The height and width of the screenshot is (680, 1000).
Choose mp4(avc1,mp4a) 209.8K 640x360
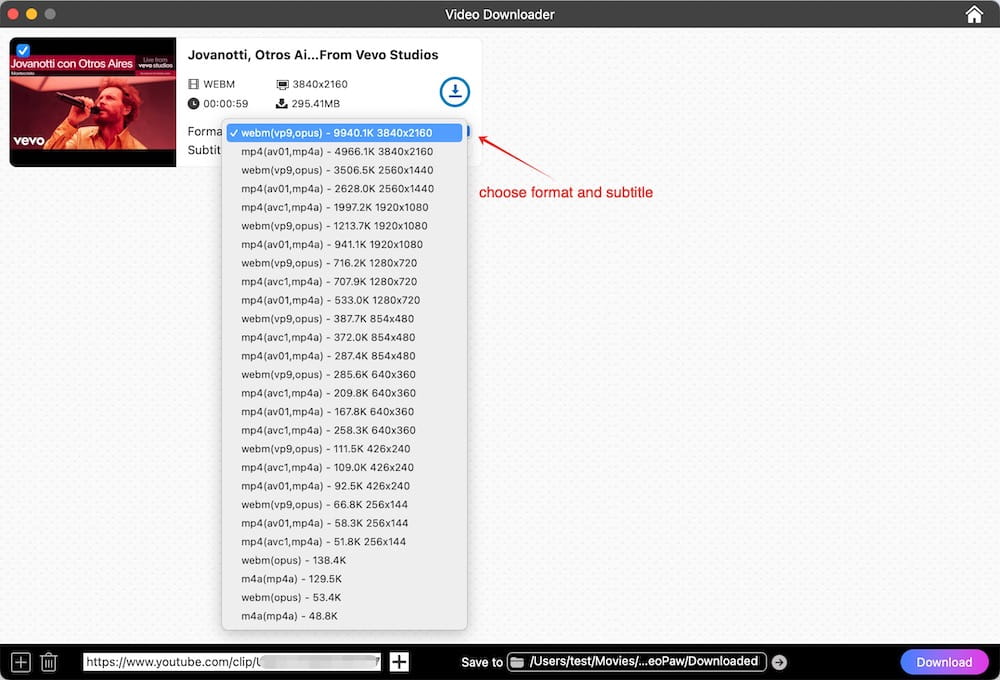pos(344,393)
